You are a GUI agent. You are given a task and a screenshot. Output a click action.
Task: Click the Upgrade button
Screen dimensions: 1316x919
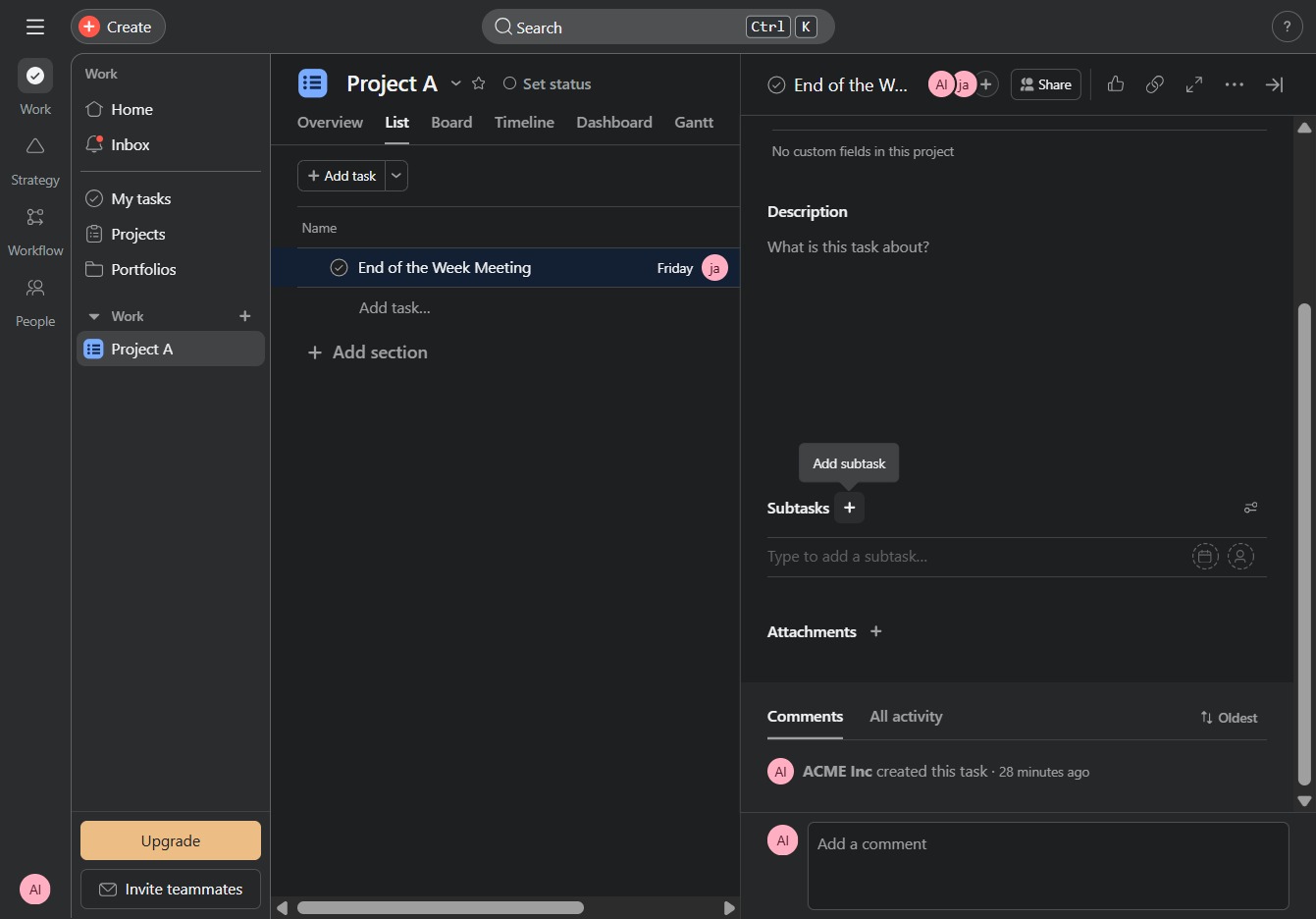click(x=171, y=840)
